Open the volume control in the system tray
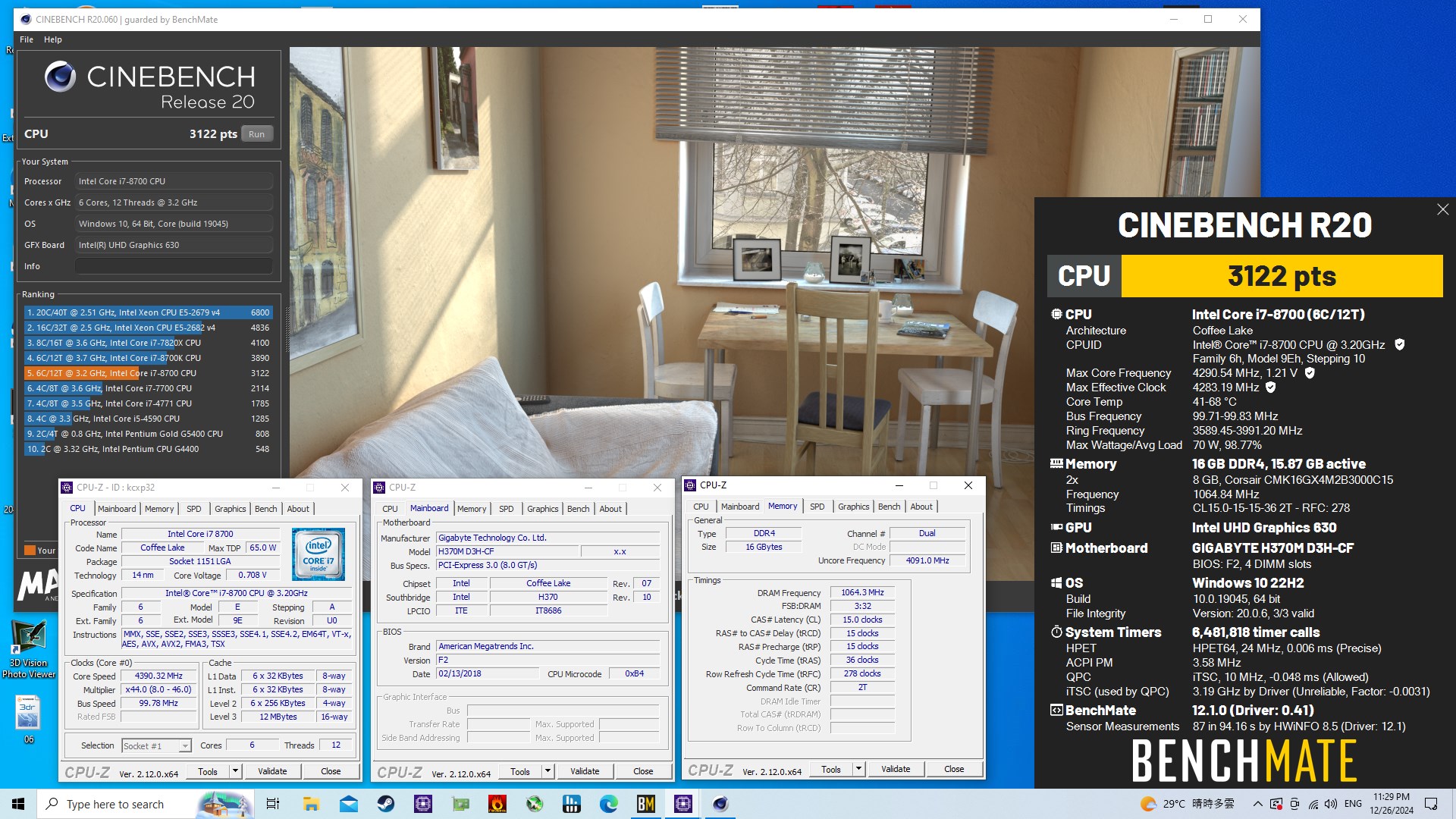Viewport: 1456px width, 819px height. coord(1331,804)
